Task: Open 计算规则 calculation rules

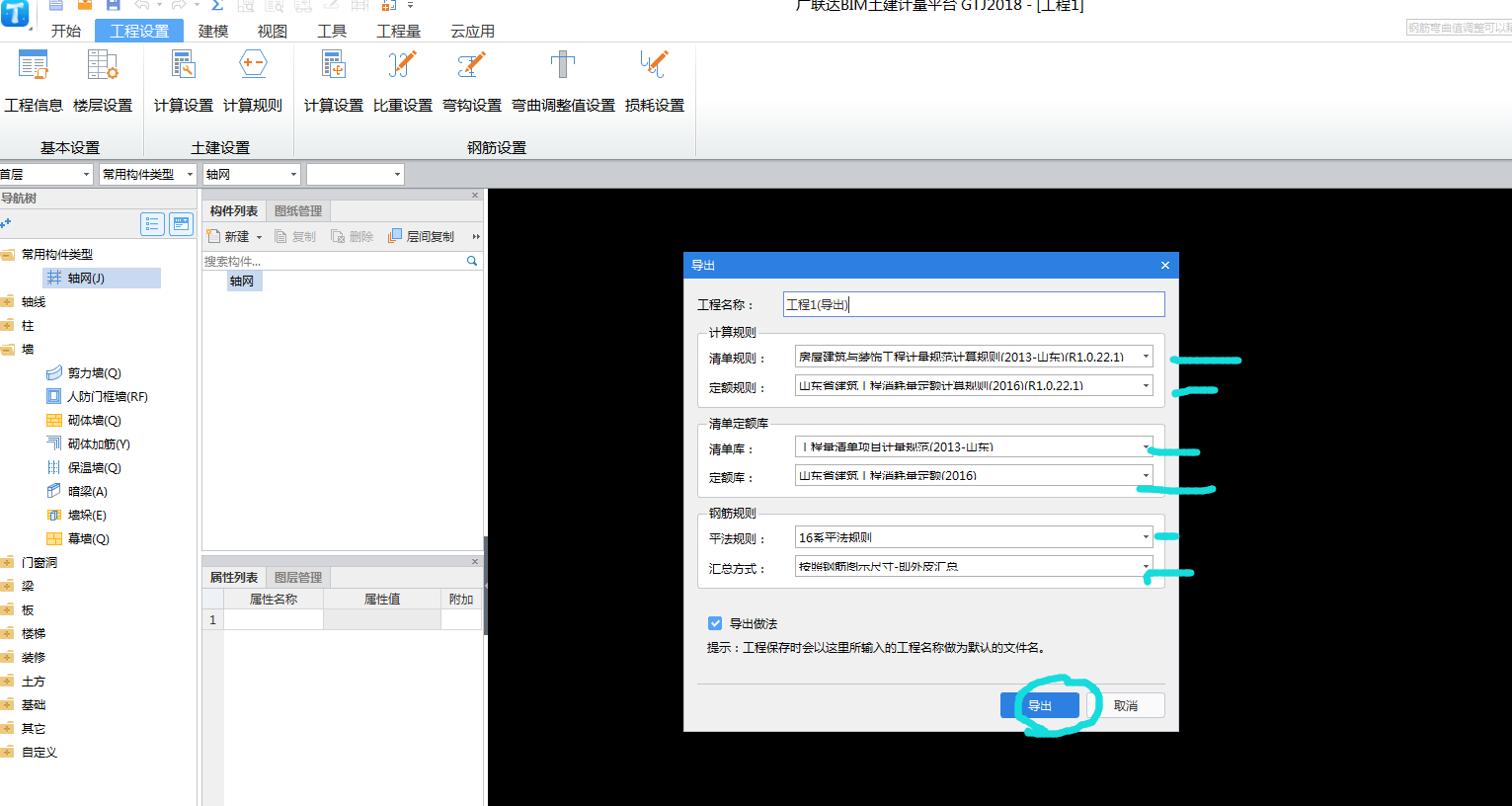Action: [x=253, y=81]
